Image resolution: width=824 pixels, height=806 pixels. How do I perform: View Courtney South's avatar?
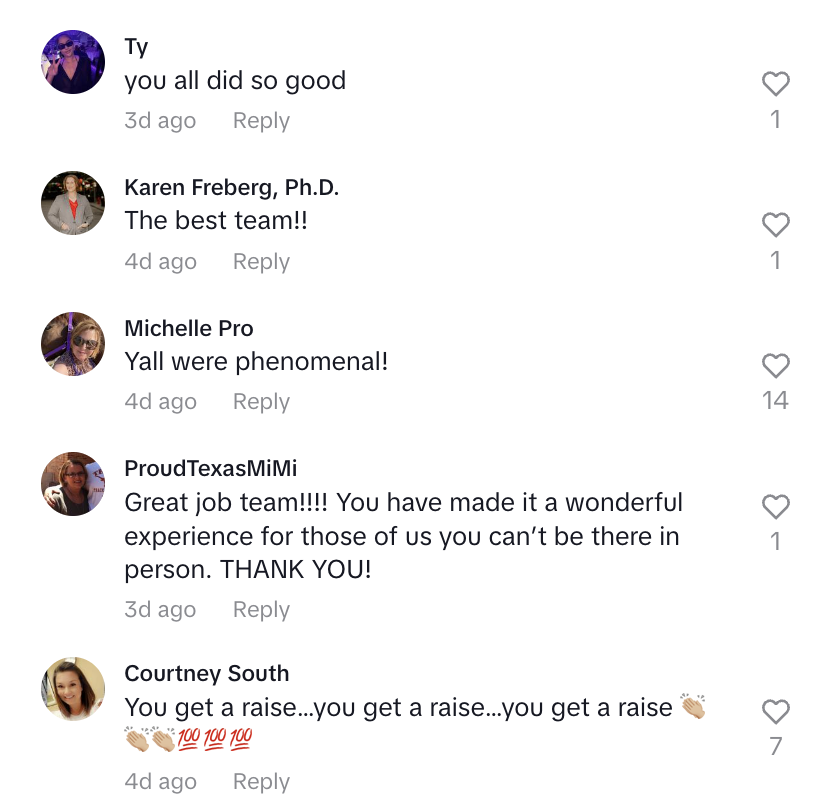click(73, 689)
